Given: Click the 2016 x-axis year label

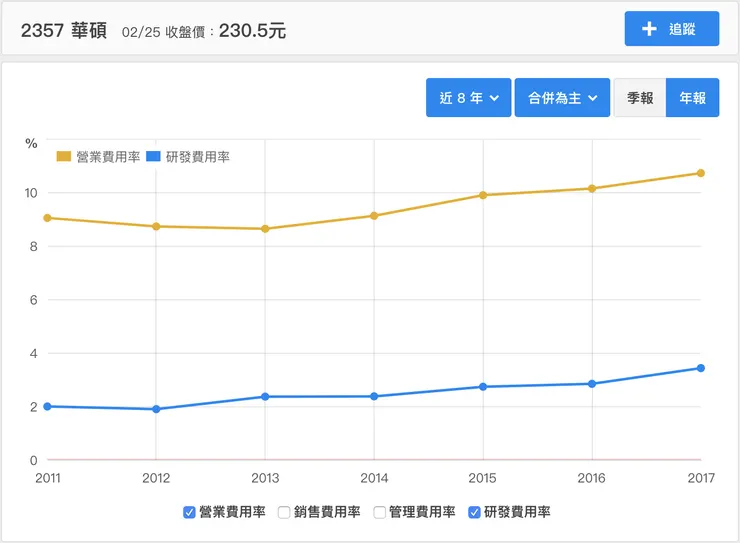Looking at the screenshot, I should [591, 478].
